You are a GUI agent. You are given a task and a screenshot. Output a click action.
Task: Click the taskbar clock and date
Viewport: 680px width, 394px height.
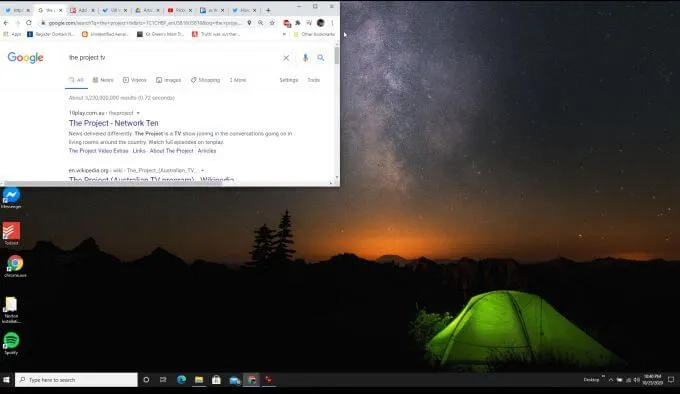coord(653,380)
